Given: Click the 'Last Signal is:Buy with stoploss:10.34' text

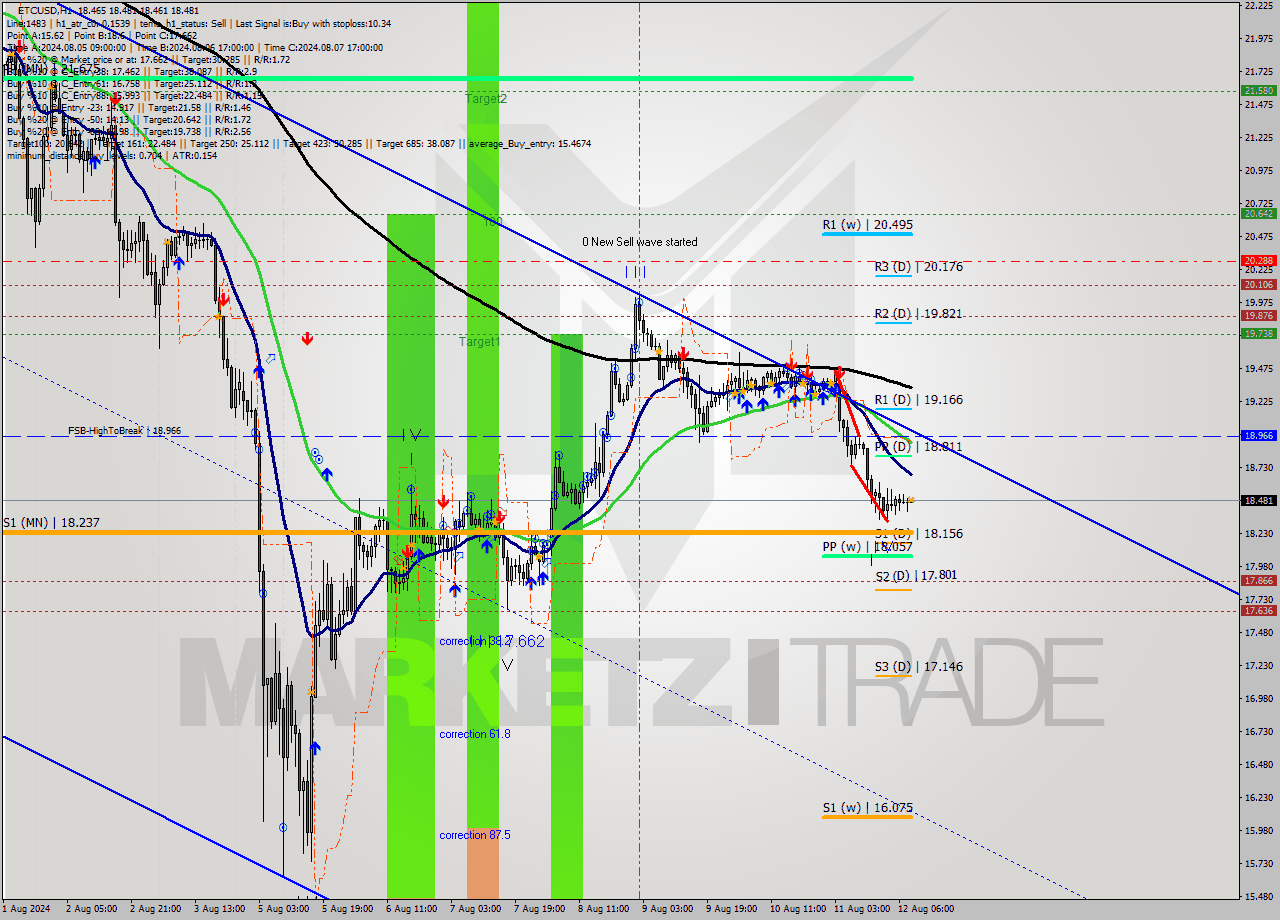Looking at the screenshot, I should 311,23.
